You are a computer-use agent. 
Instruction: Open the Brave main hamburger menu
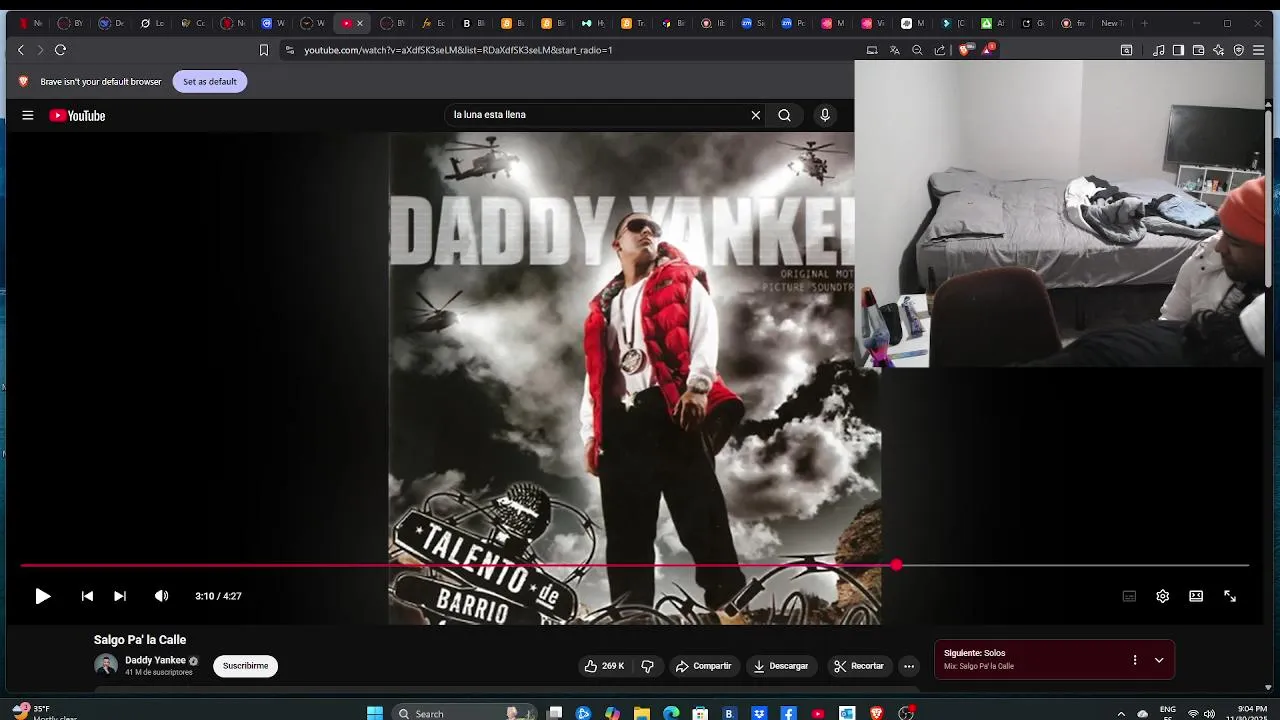(x=1258, y=50)
